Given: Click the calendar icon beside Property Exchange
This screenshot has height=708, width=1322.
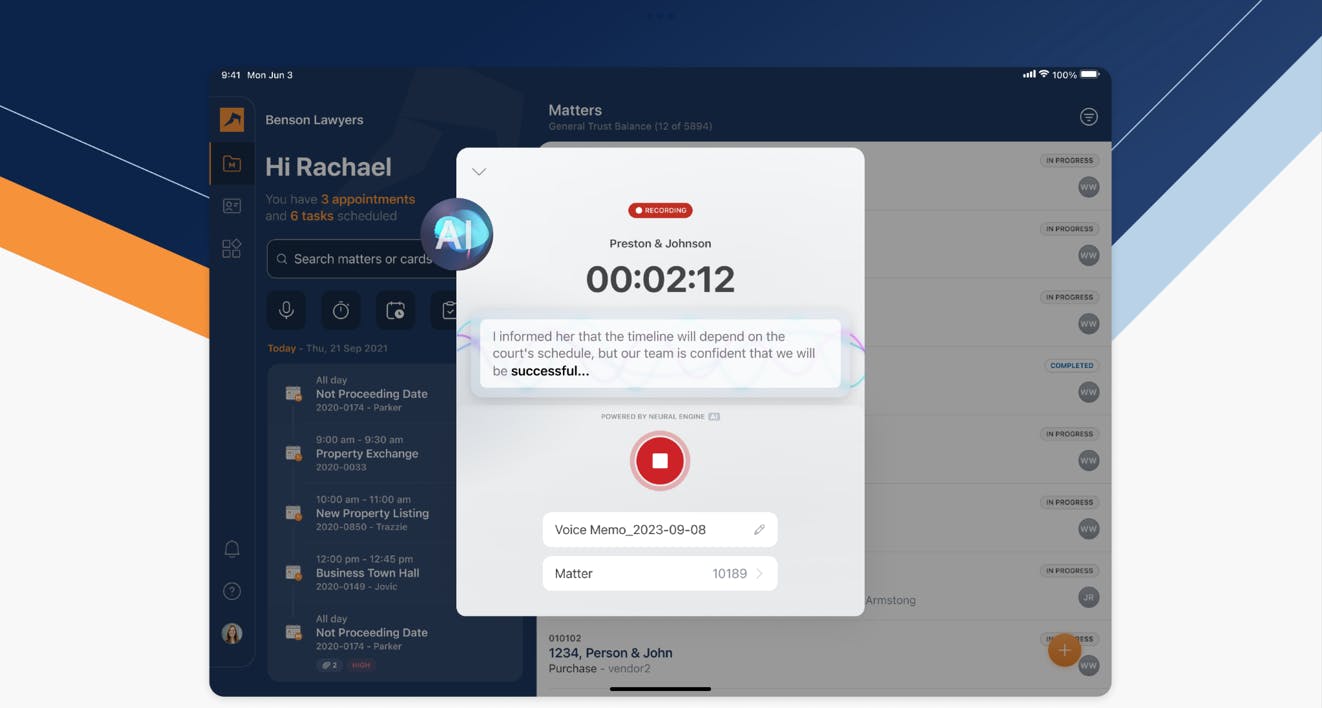Looking at the screenshot, I should coord(293,453).
